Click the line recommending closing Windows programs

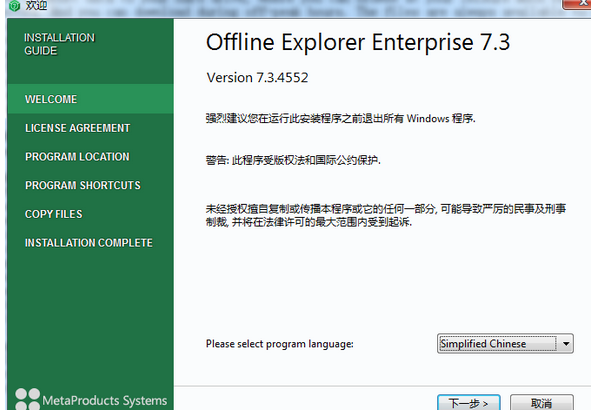click(x=341, y=118)
